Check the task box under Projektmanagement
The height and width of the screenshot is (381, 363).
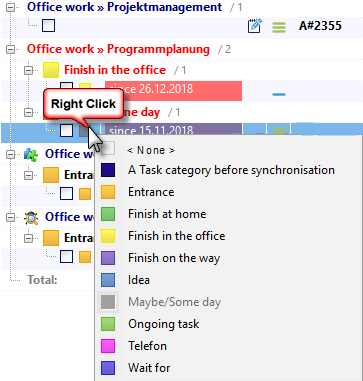coord(48,26)
